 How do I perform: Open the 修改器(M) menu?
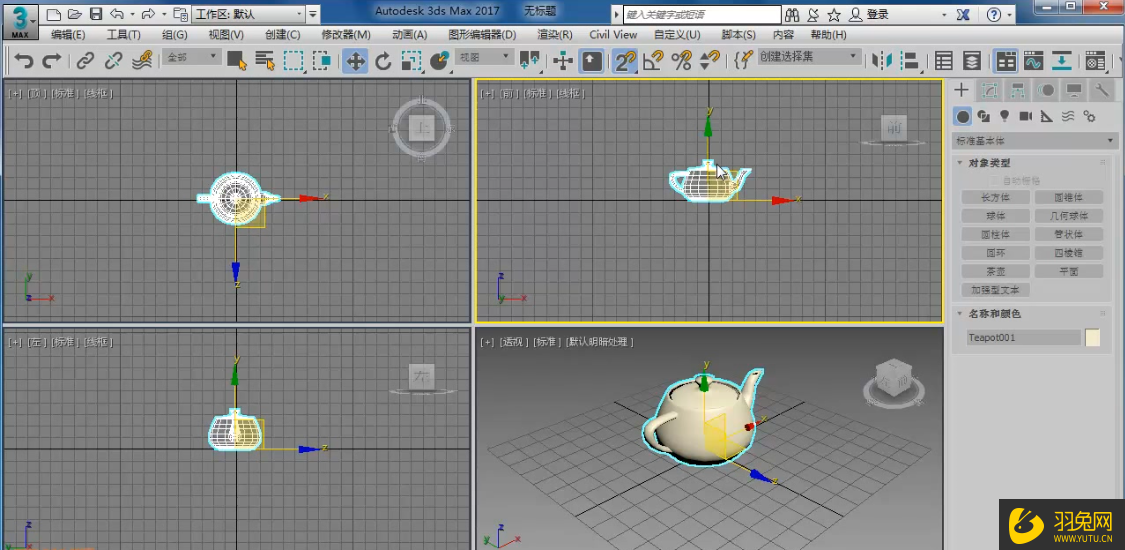pyautogui.click(x=346, y=34)
